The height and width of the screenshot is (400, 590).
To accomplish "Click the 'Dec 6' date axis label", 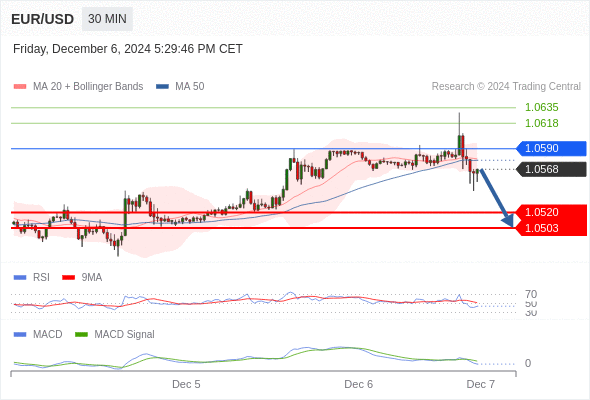I will pos(359,384).
